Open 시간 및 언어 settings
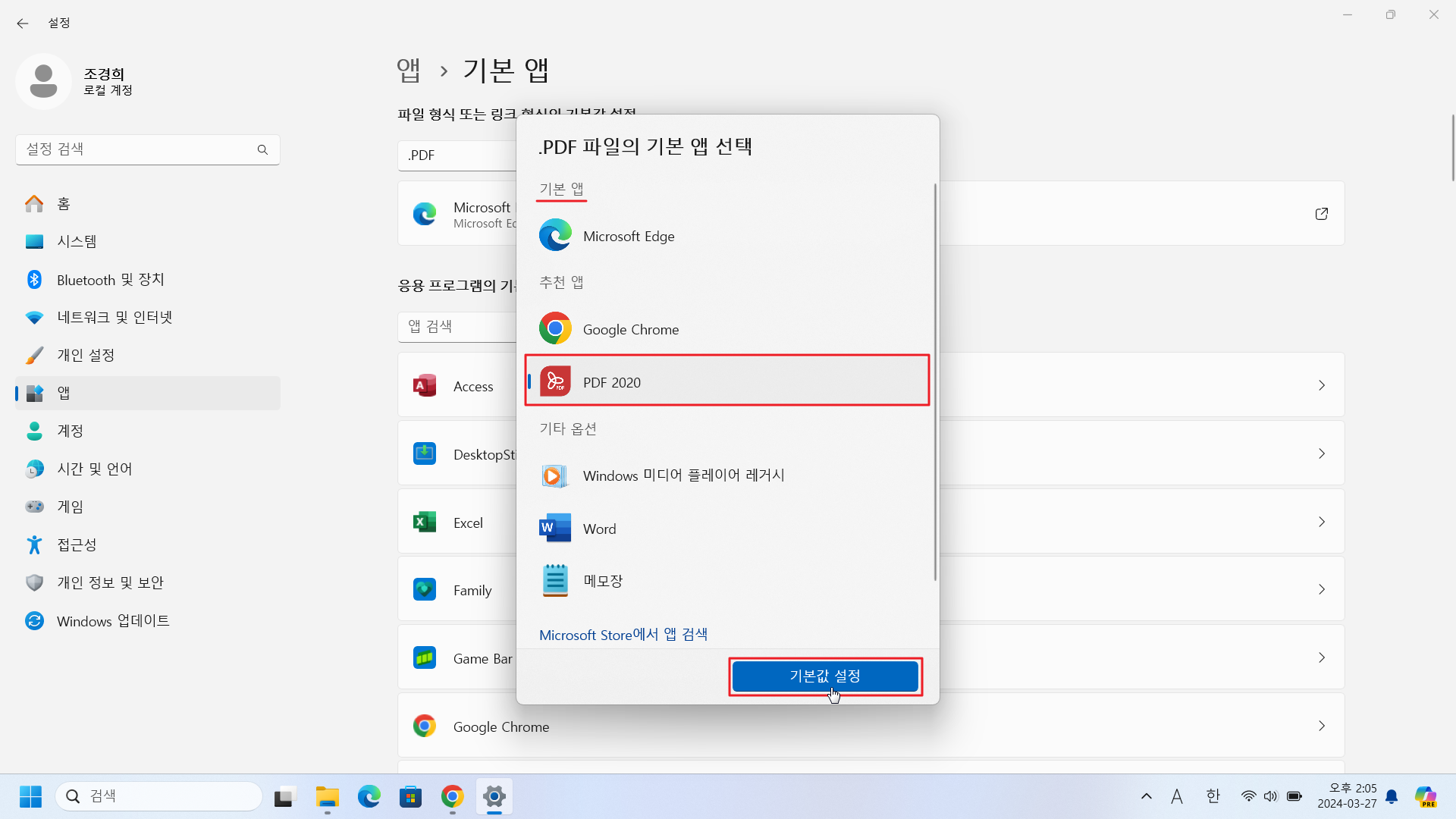 pyautogui.click(x=148, y=469)
